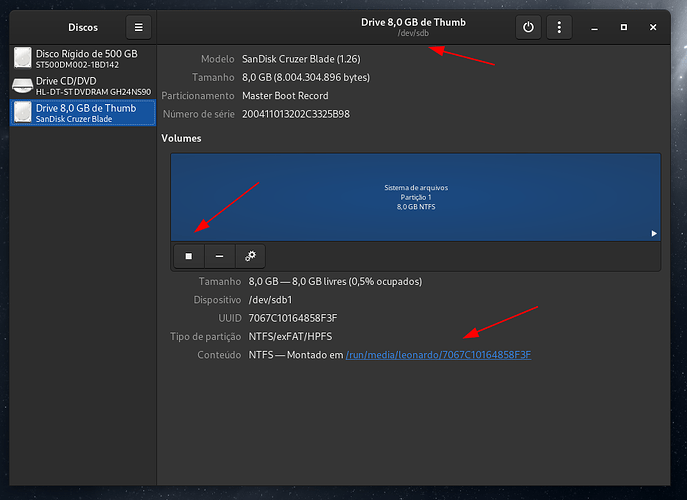Open the drive options kebab menu
The height and width of the screenshot is (500, 687).
559,27
